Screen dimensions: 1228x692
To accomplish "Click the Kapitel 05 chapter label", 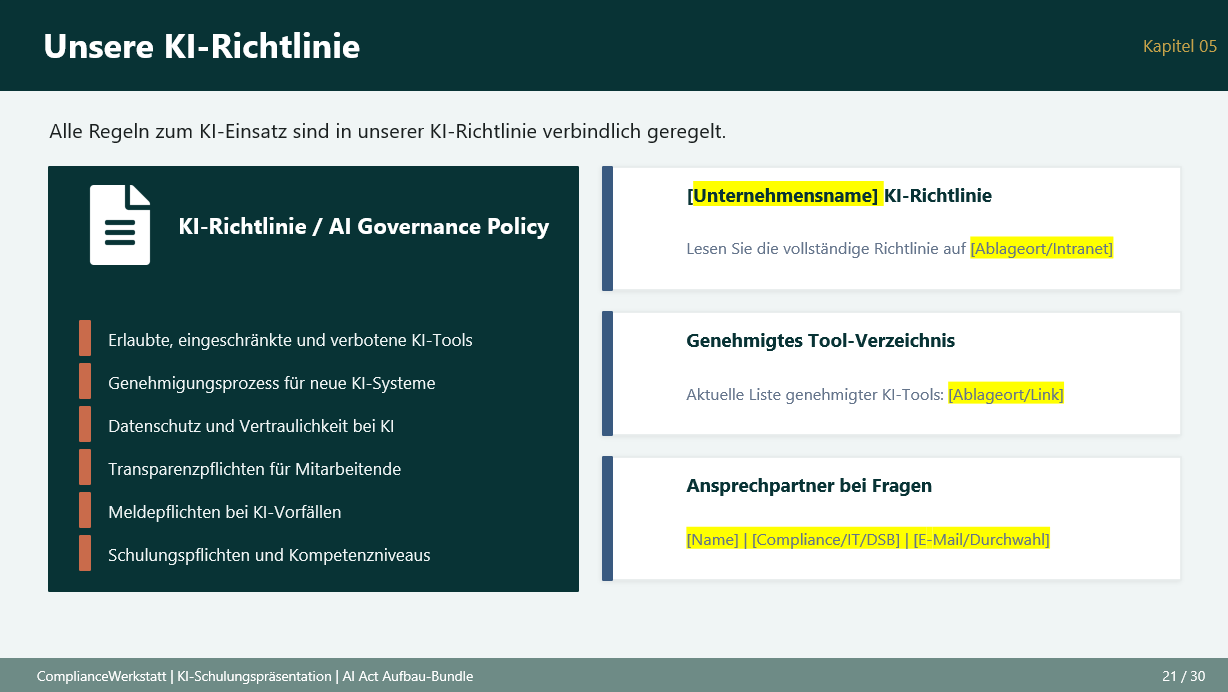I will (x=1179, y=45).
